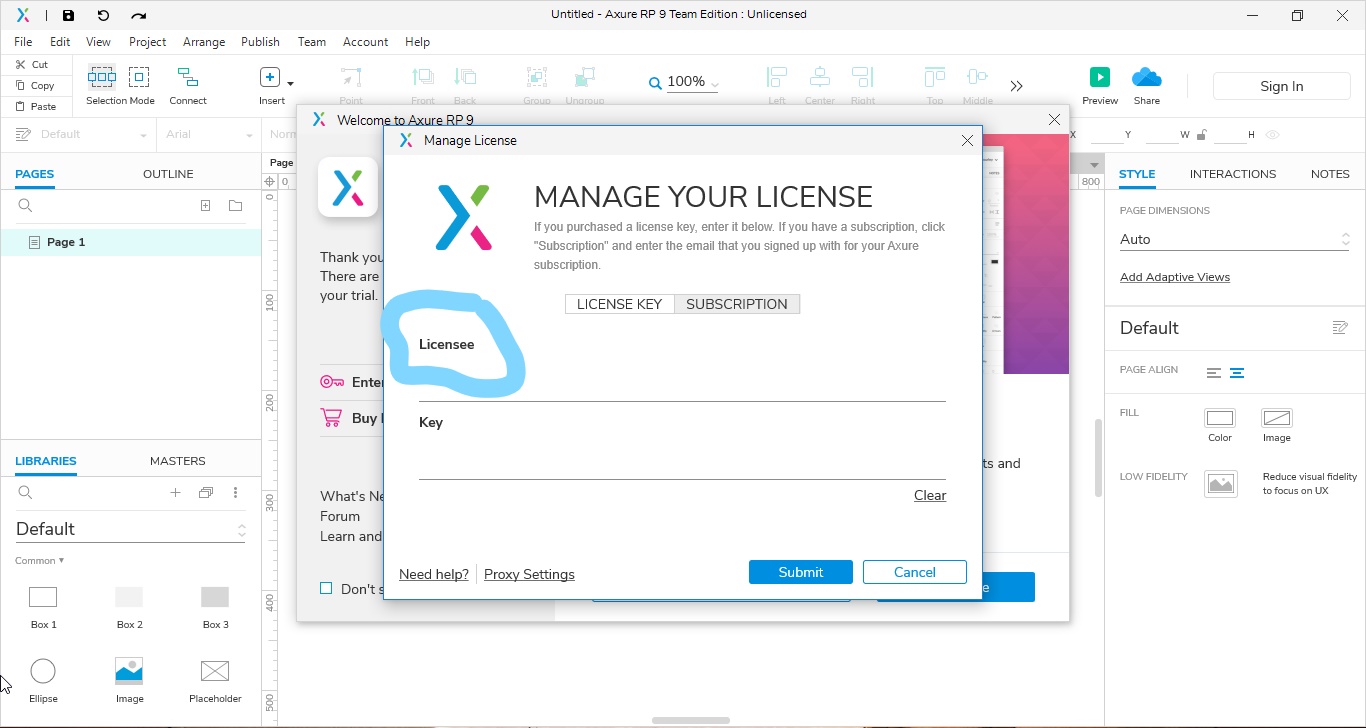The width and height of the screenshot is (1366, 728).
Task: Choose contained Selection Mode icon
Action: tap(139, 77)
